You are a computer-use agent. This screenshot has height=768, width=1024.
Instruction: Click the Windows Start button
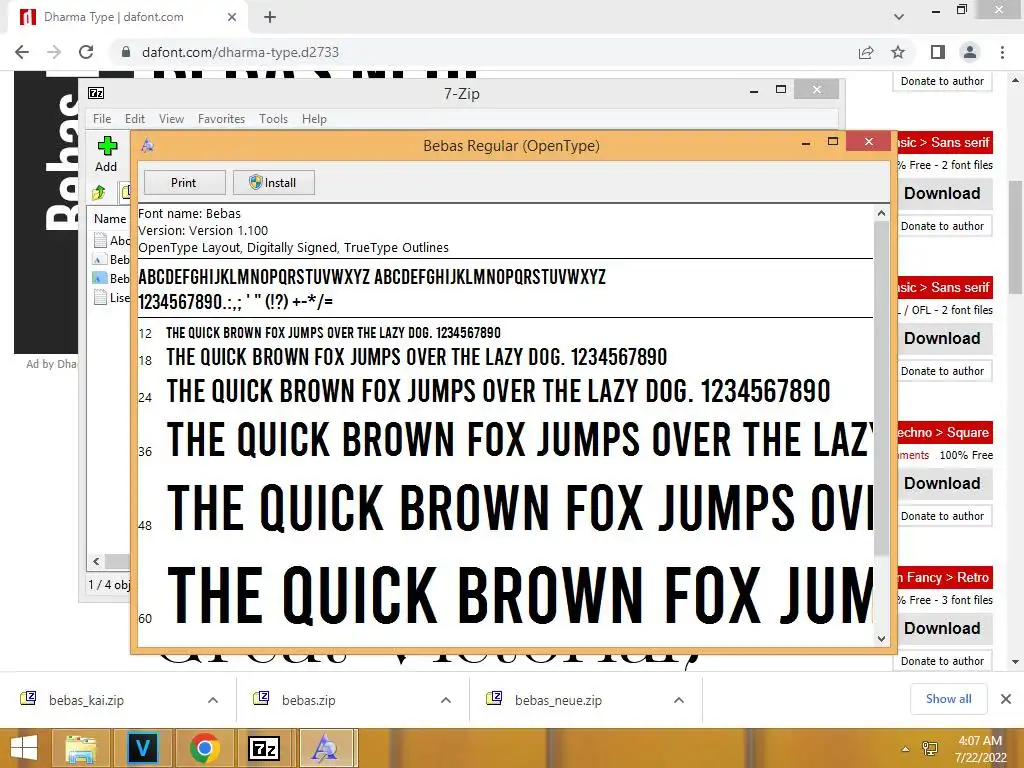coord(24,748)
